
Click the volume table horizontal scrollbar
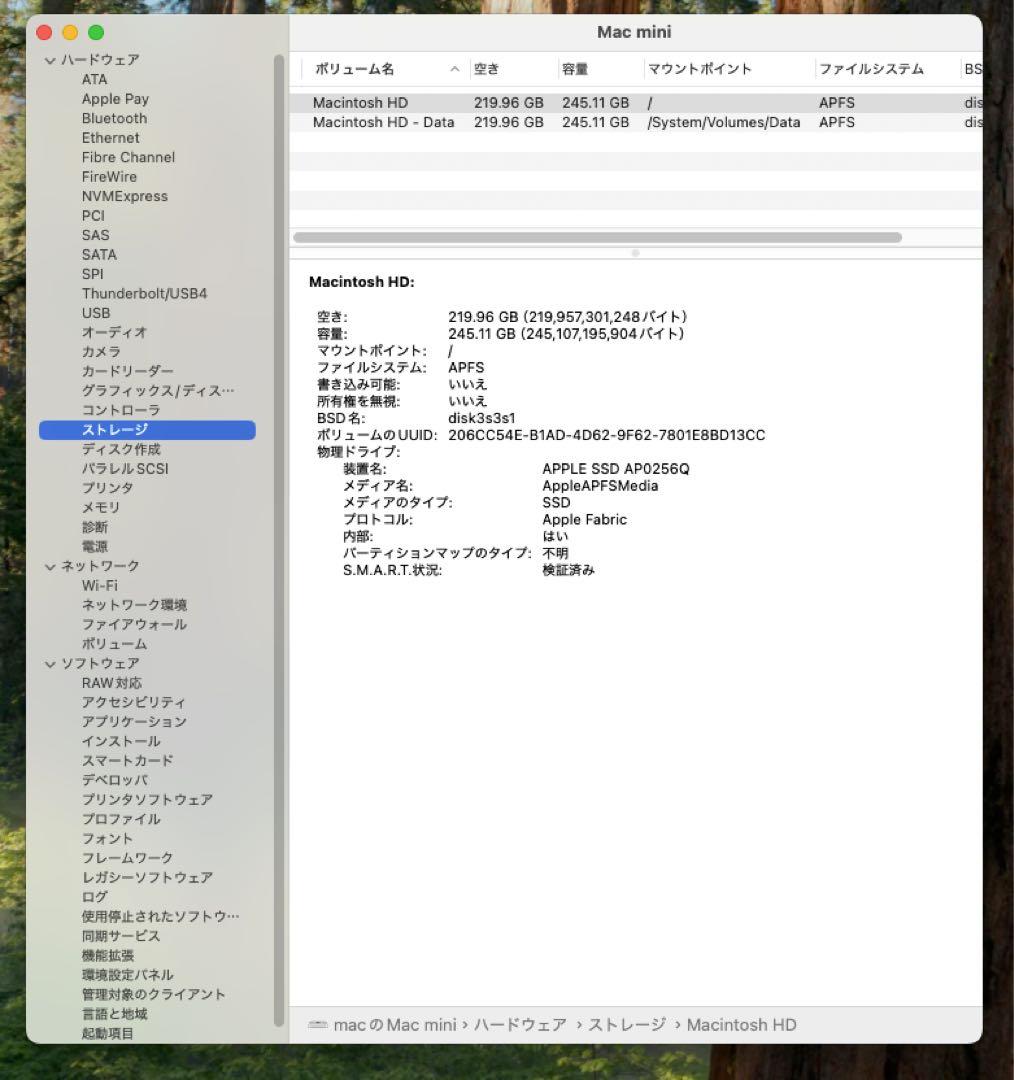(597, 237)
